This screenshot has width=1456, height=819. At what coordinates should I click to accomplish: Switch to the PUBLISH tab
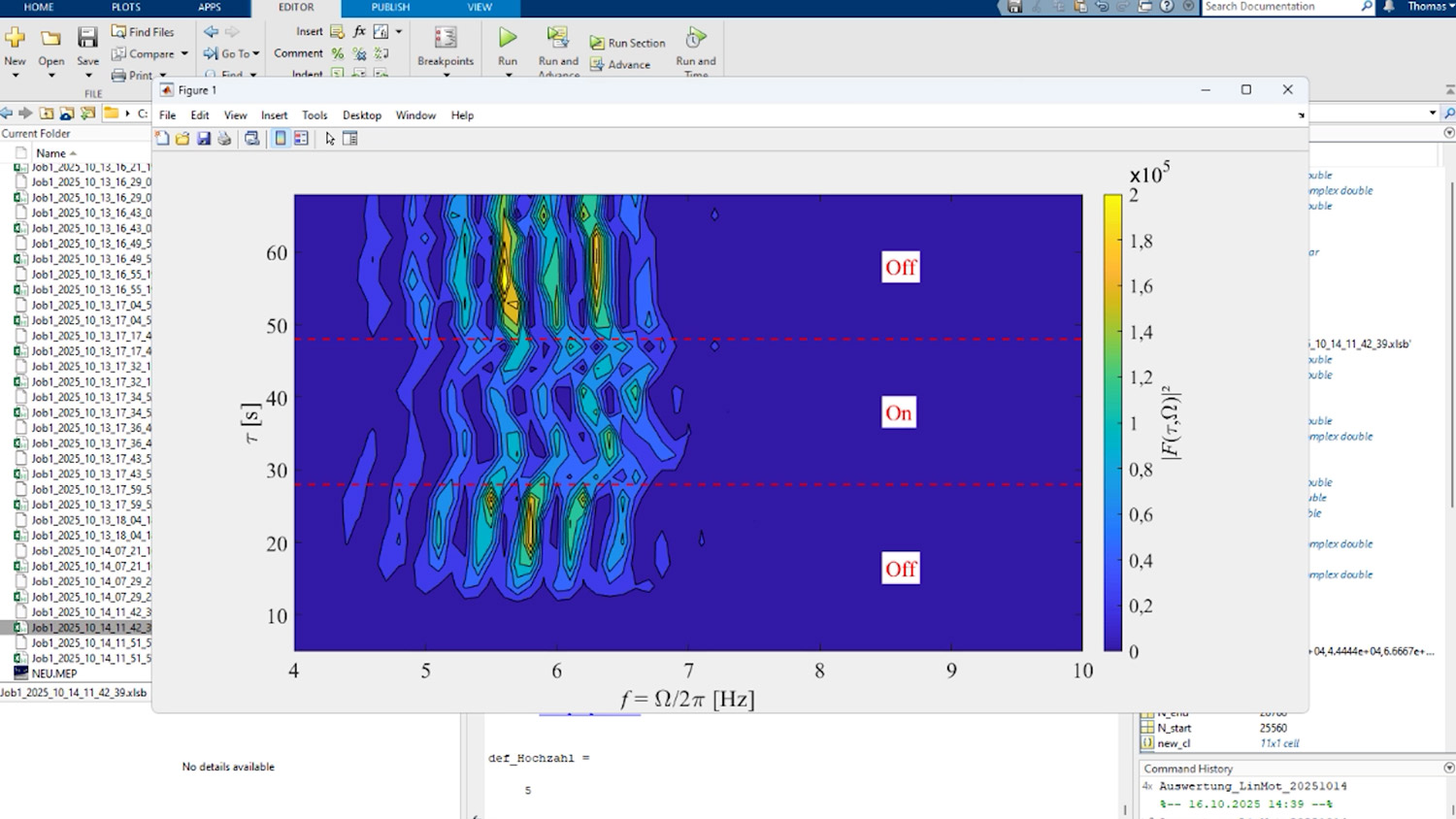click(x=390, y=7)
